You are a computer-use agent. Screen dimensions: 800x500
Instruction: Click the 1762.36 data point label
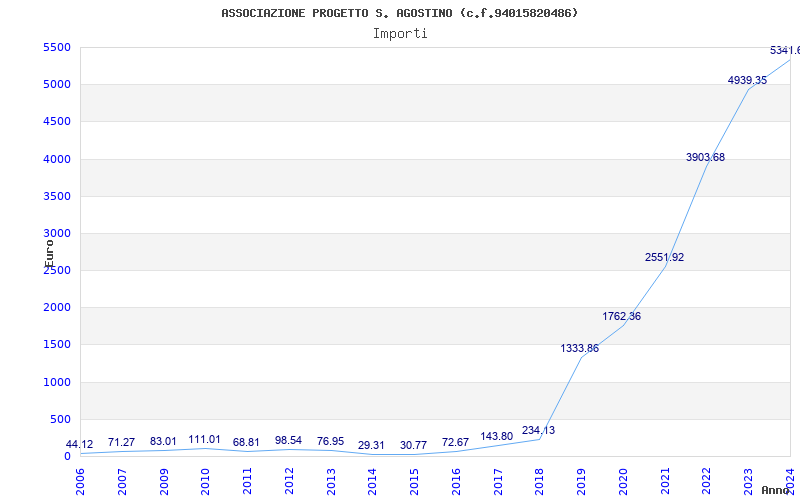tap(622, 316)
